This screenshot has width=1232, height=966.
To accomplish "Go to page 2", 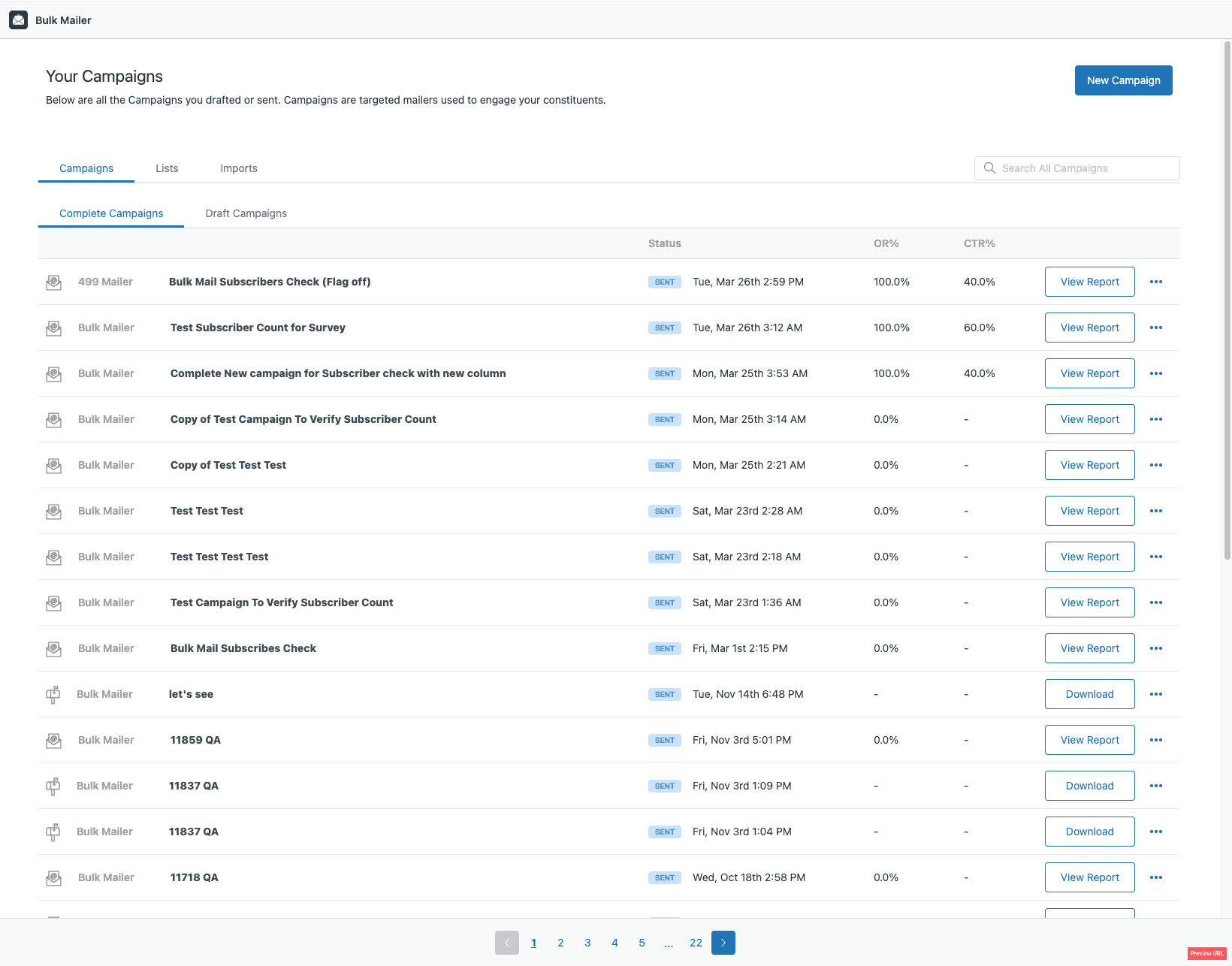I will click(x=560, y=943).
